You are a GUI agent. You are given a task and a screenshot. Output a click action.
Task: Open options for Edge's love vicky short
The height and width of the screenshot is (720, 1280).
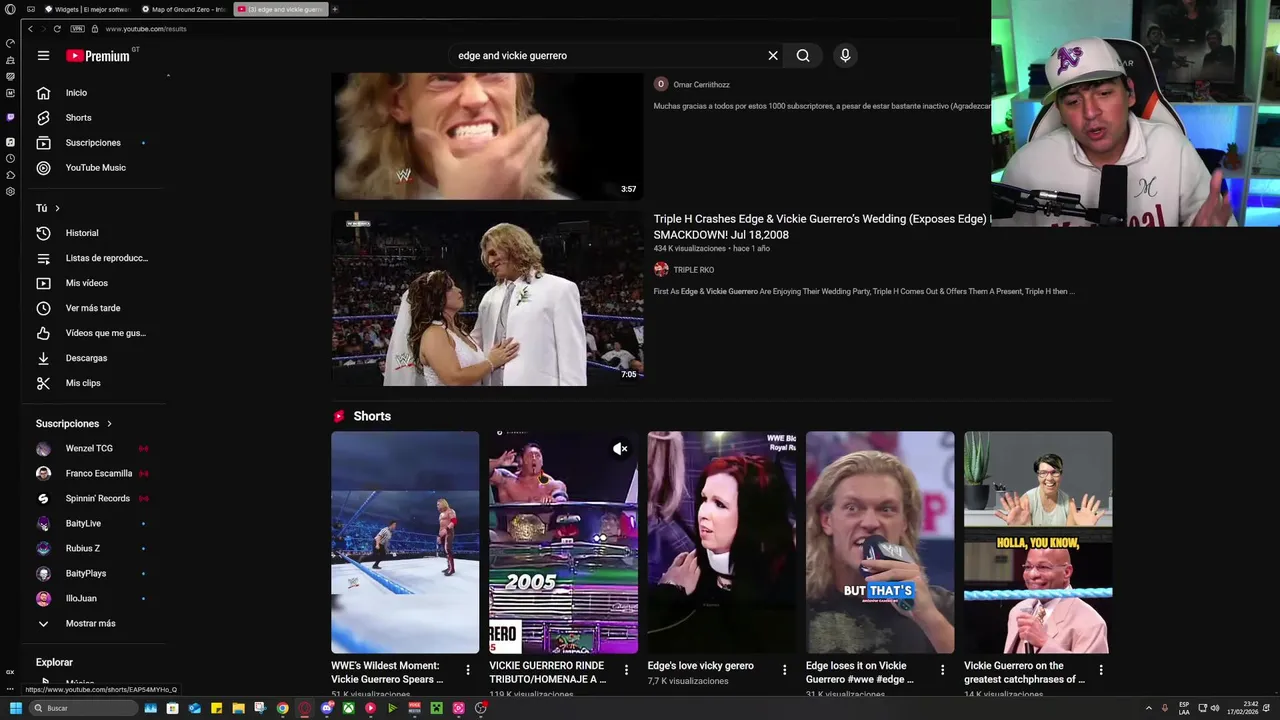[x=784, y=670]
